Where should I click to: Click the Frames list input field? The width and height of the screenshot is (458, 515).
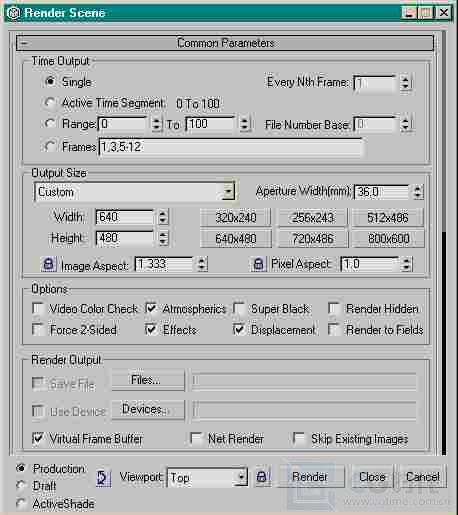[x=230, y=147]
